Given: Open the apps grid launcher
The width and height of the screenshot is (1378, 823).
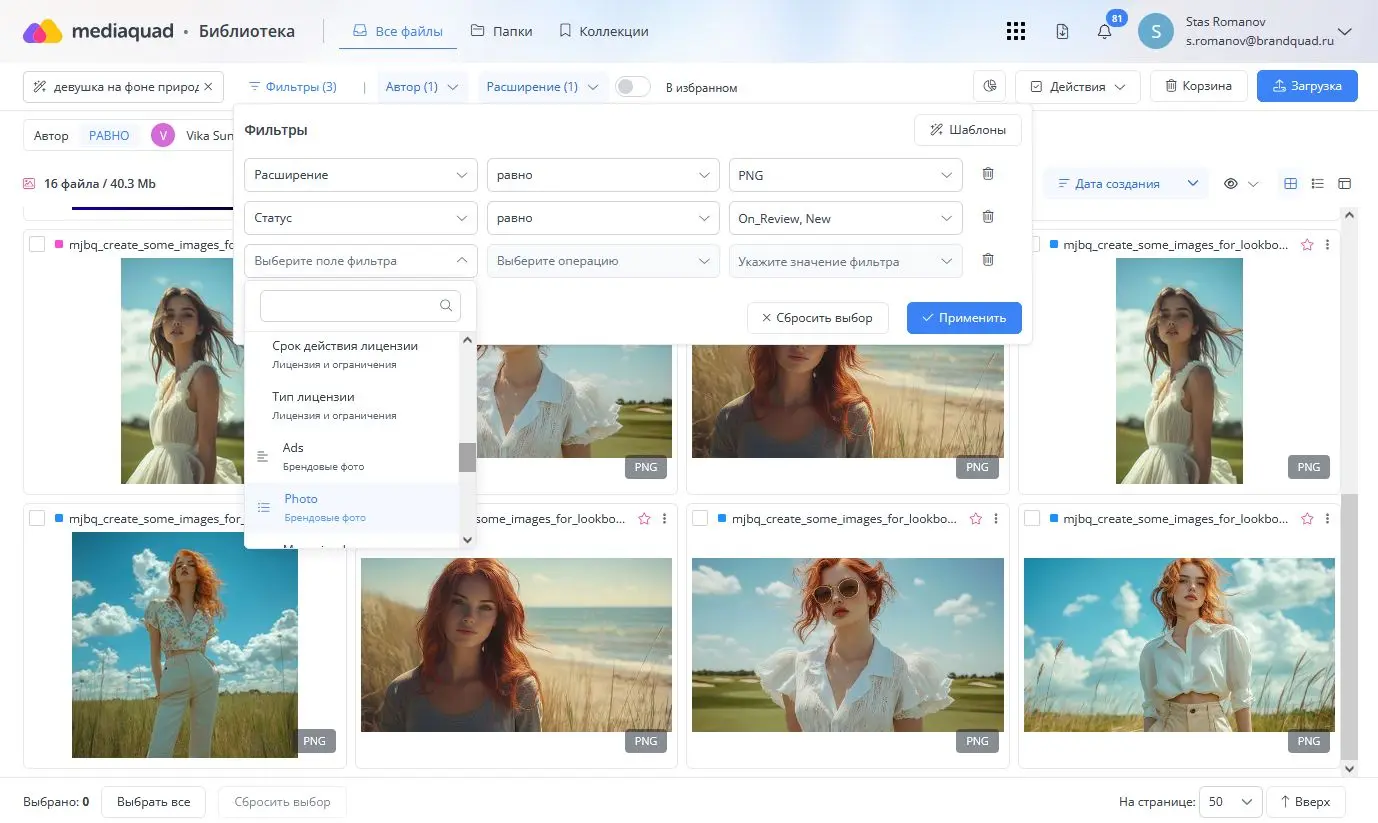Looking at the screenshot, I should coord(1016,31).
